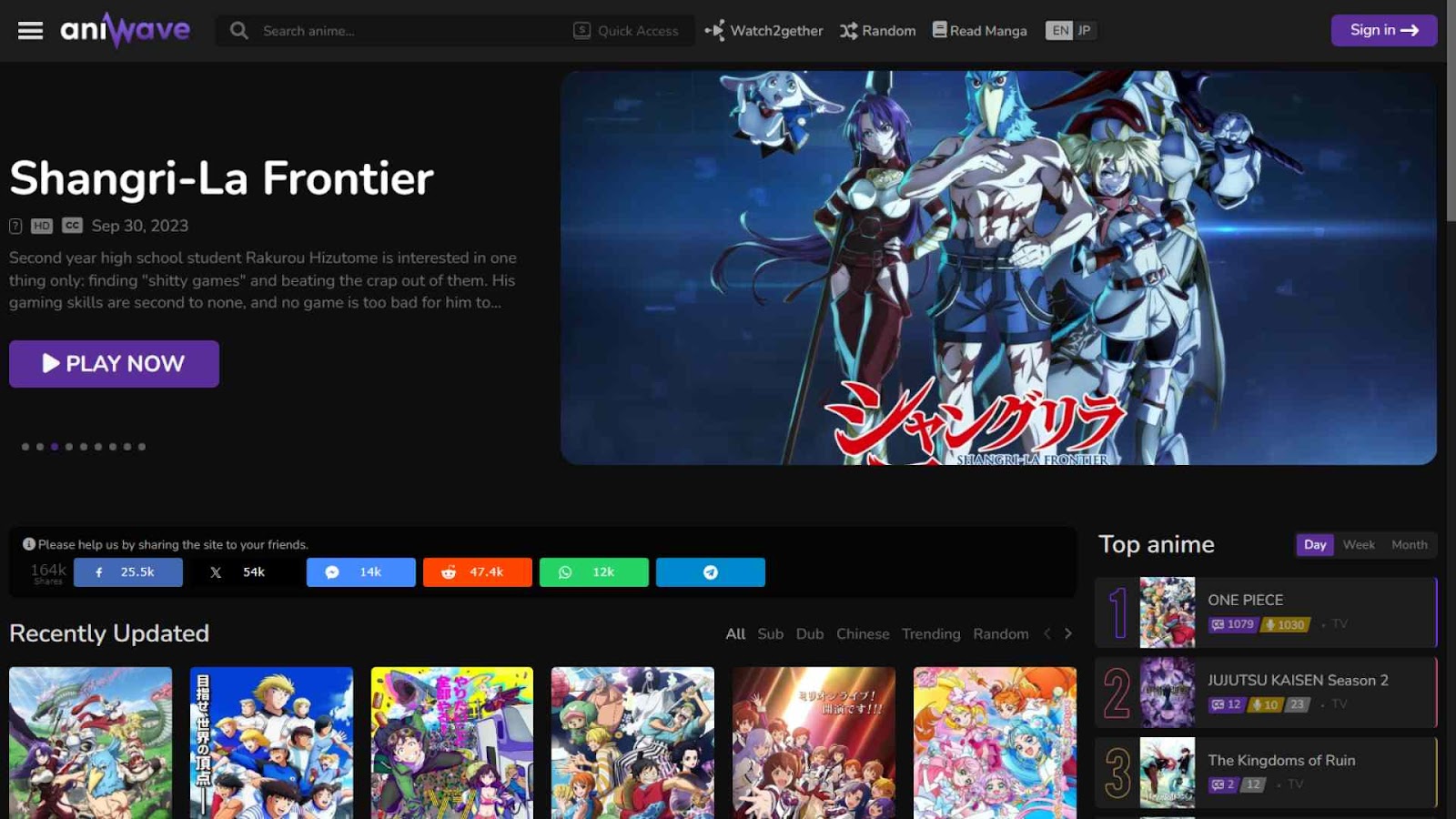Select the fourth carousel dot
1456x819 pixels.
tap(69, 447)
